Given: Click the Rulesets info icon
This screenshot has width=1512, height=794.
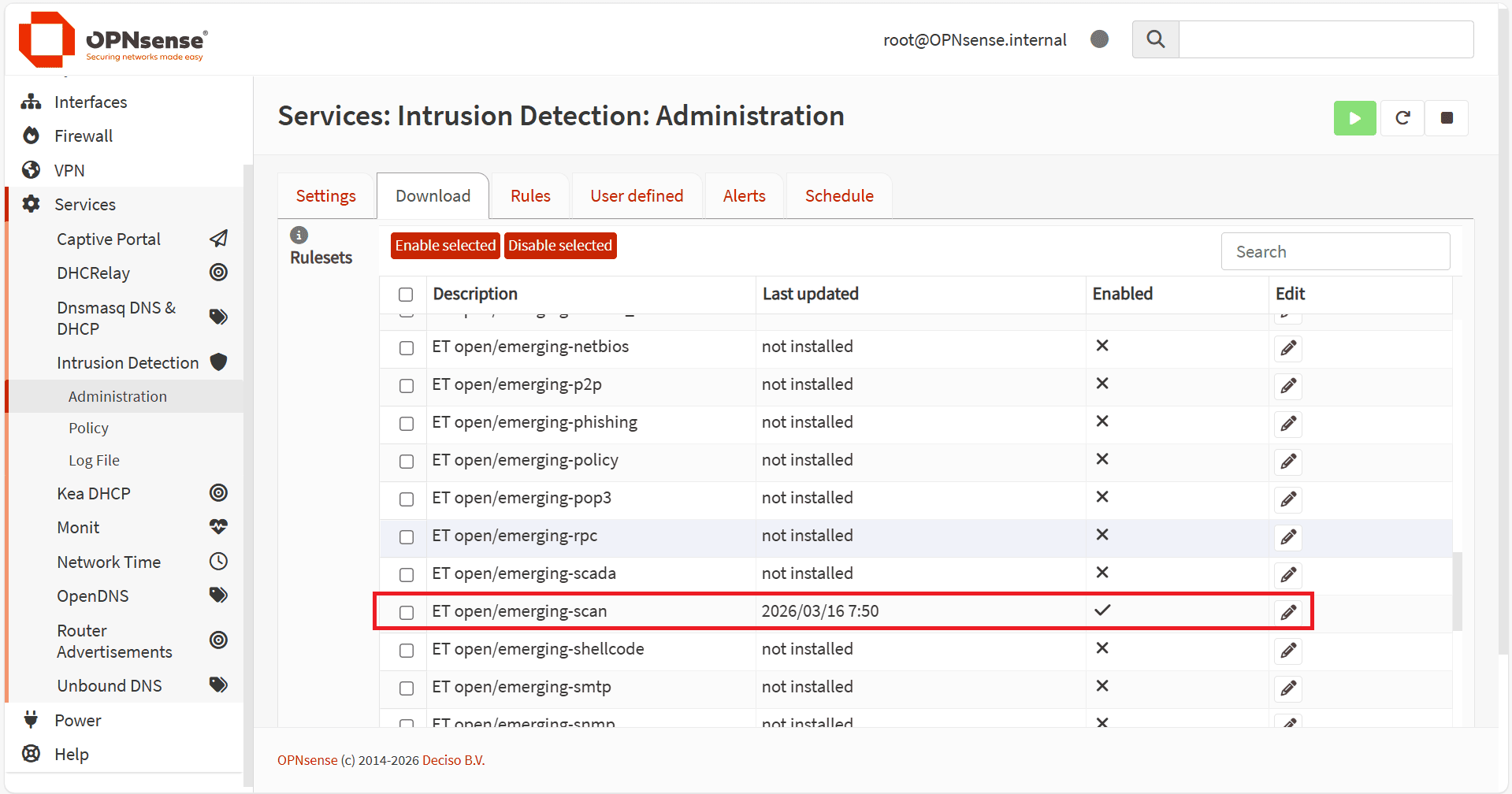Looking at the screenshot, I should tap(299, 235).
